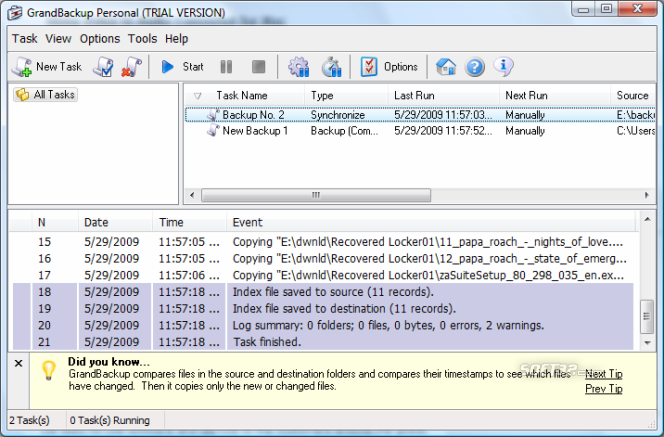Click the New Task toolbar button
The width and height of the screenshot is (664, 437).
click(47, 66)
